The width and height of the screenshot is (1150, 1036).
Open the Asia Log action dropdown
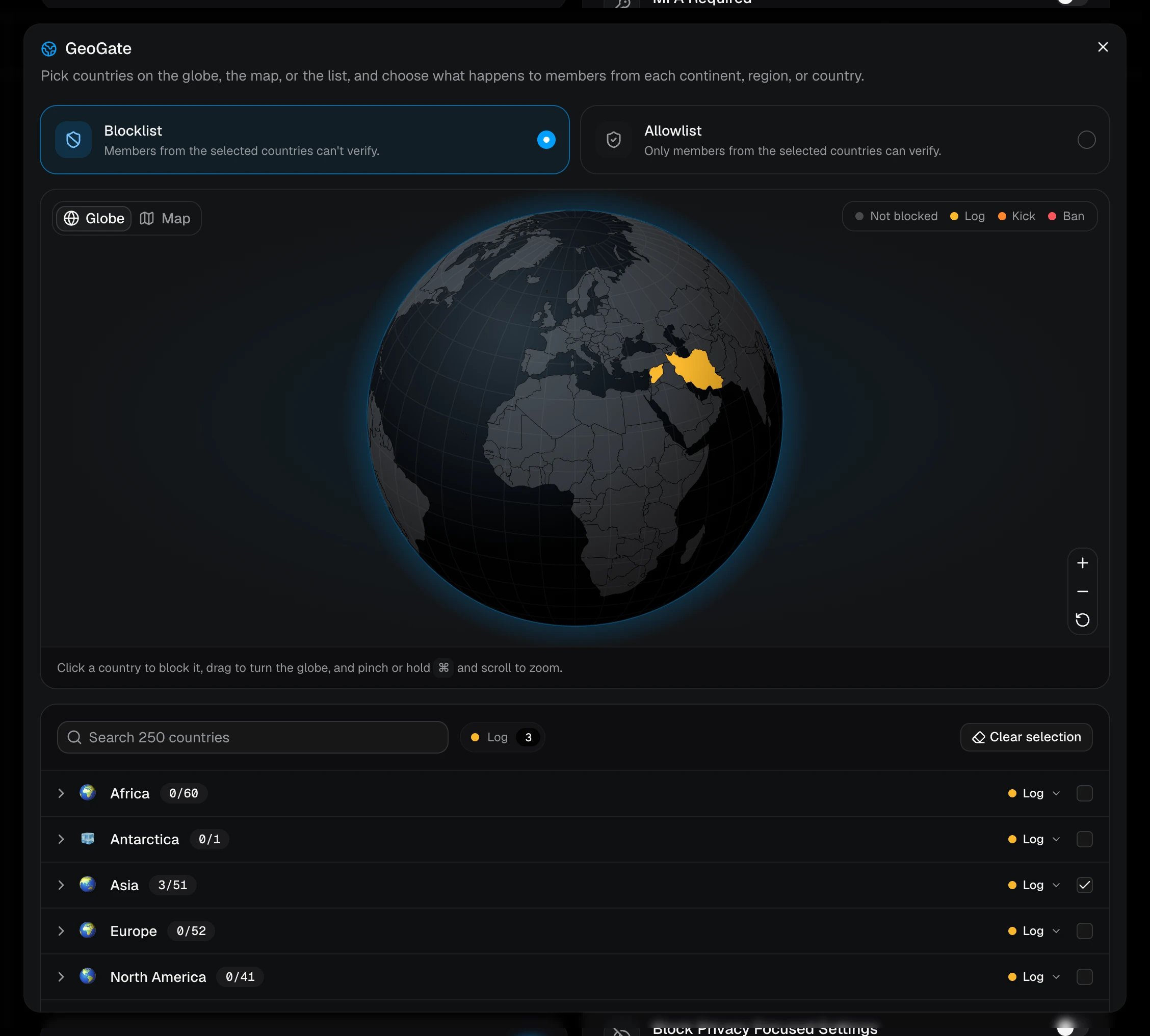pos(1034,885)
